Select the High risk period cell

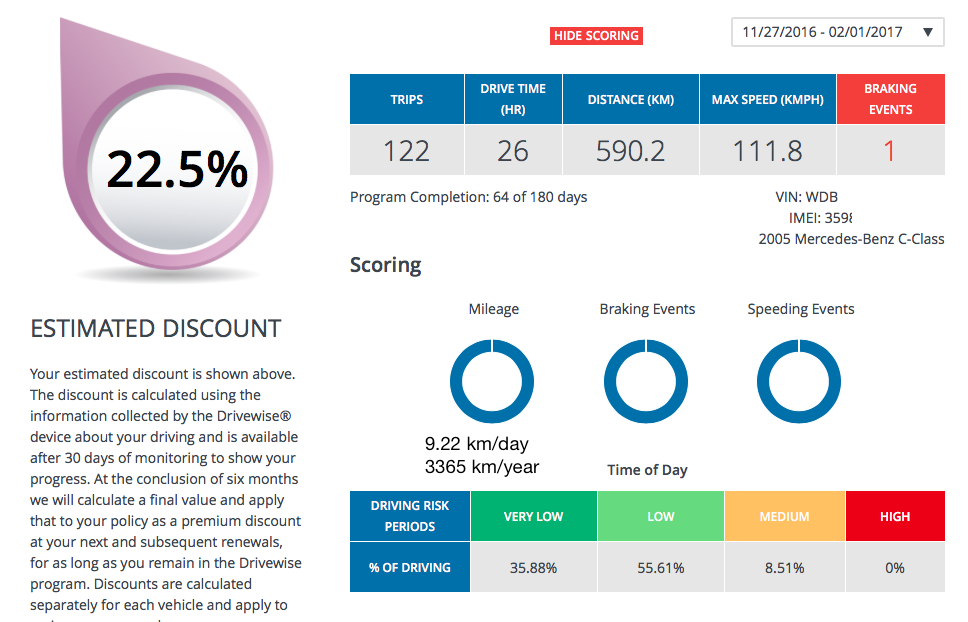point(895,515)
